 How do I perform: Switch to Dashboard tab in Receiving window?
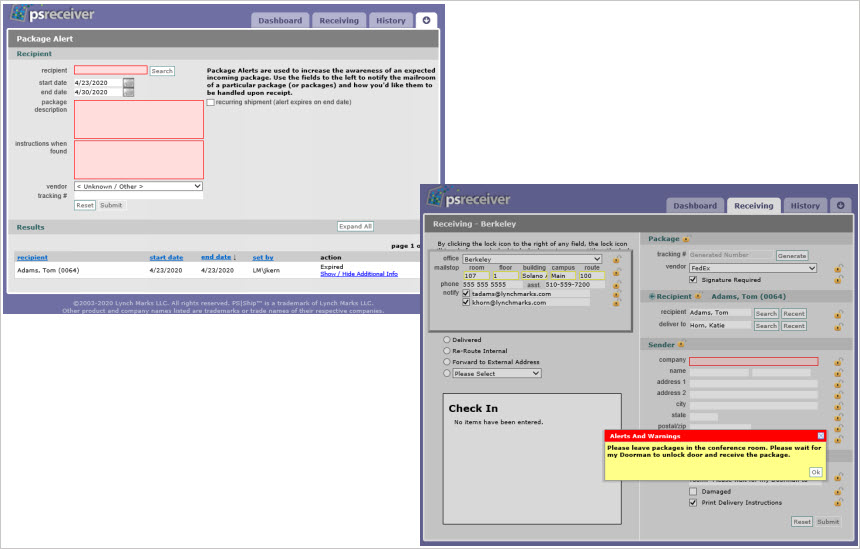(x=695, y=206)
